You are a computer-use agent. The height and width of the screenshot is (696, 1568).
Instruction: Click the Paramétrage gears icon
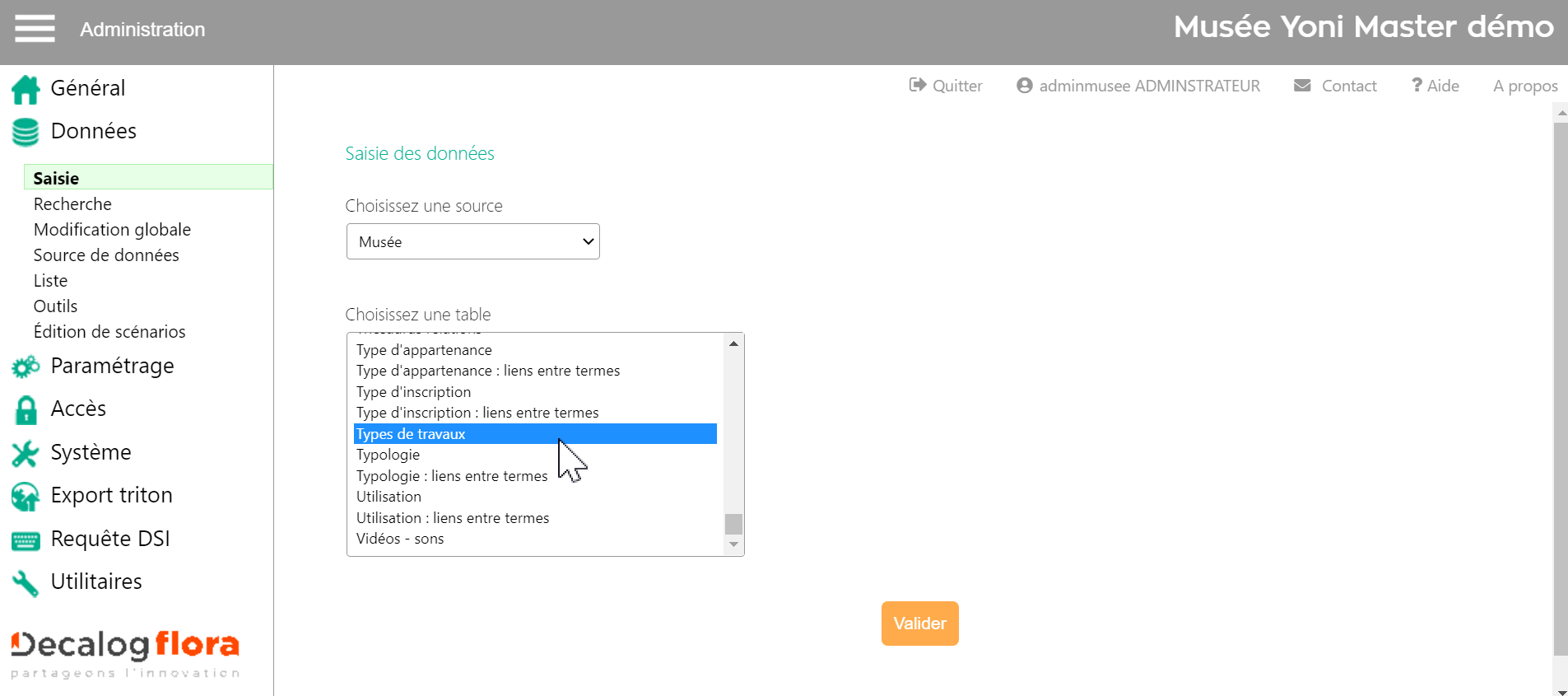26,367
